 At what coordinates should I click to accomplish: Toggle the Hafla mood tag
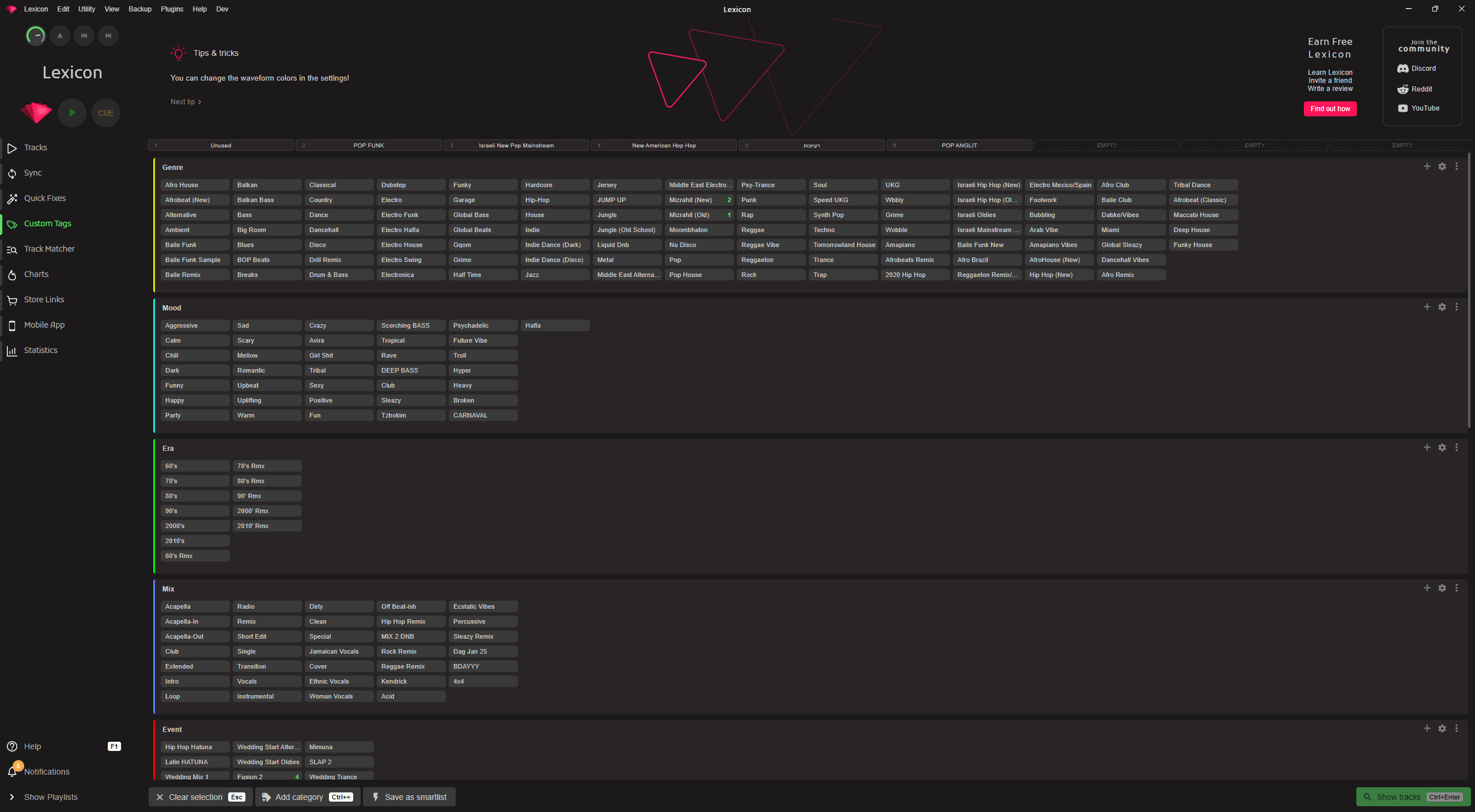click(x=555, y=325)
